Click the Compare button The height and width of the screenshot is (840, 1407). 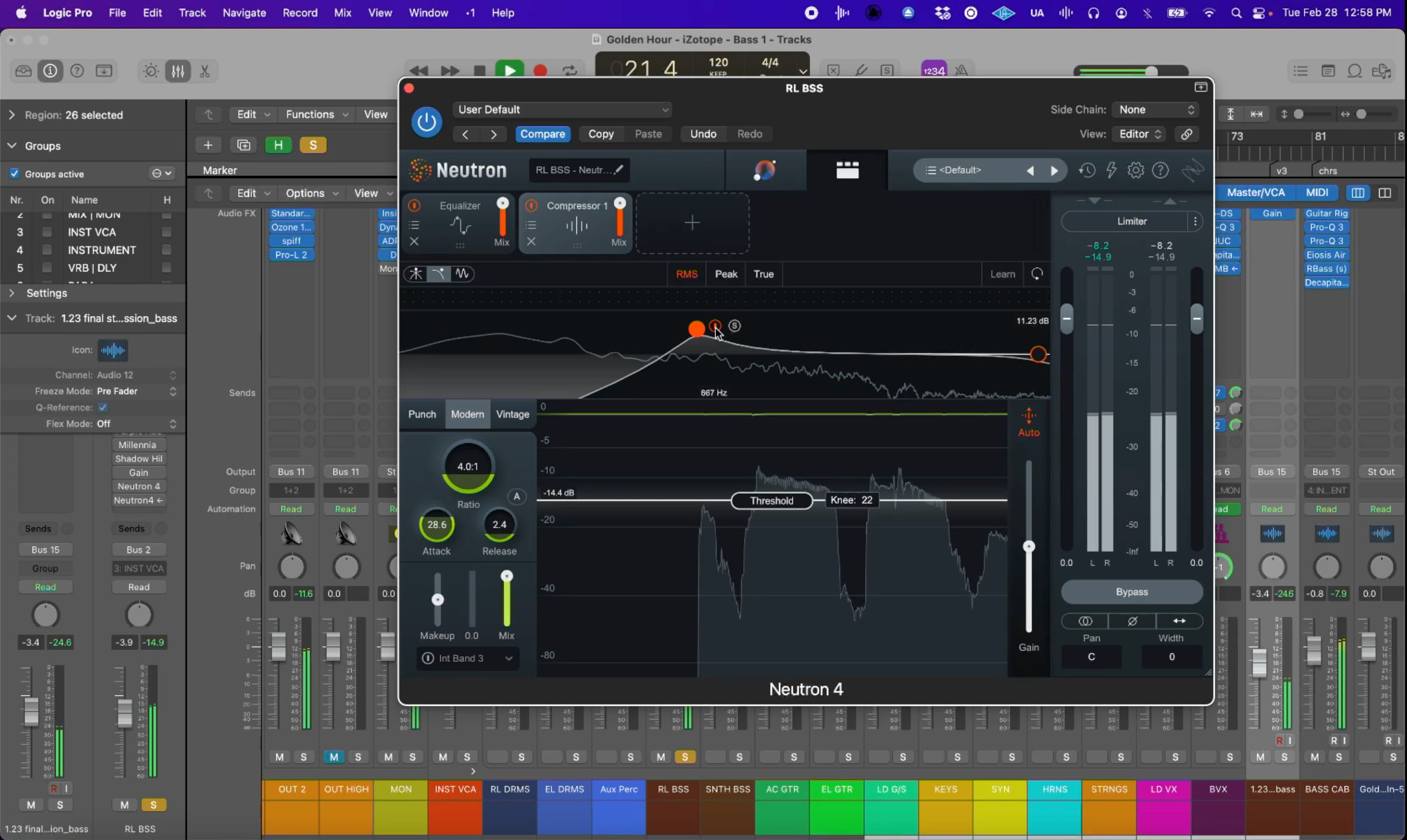point(542,134)
